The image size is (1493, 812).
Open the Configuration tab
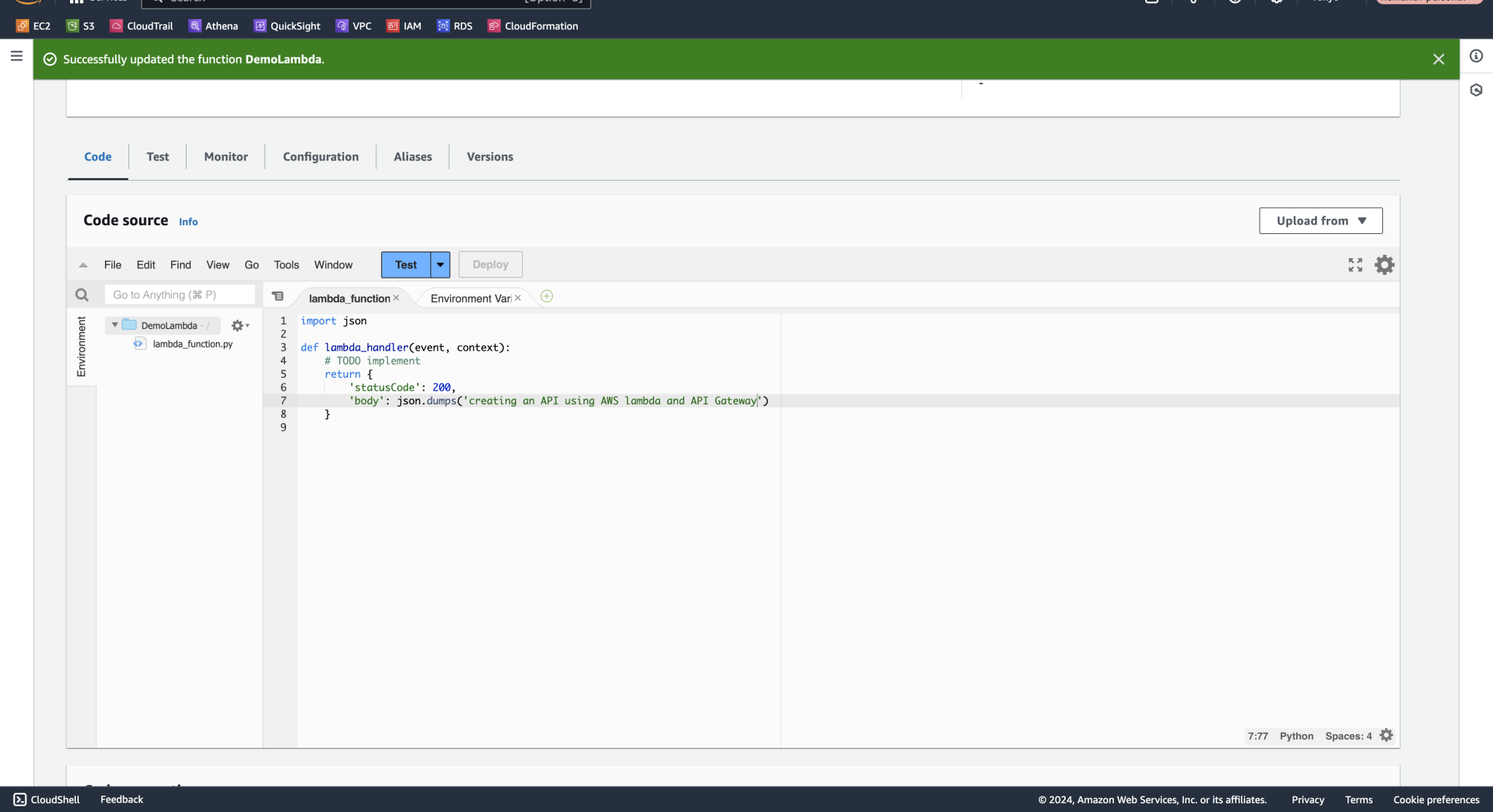321,157
